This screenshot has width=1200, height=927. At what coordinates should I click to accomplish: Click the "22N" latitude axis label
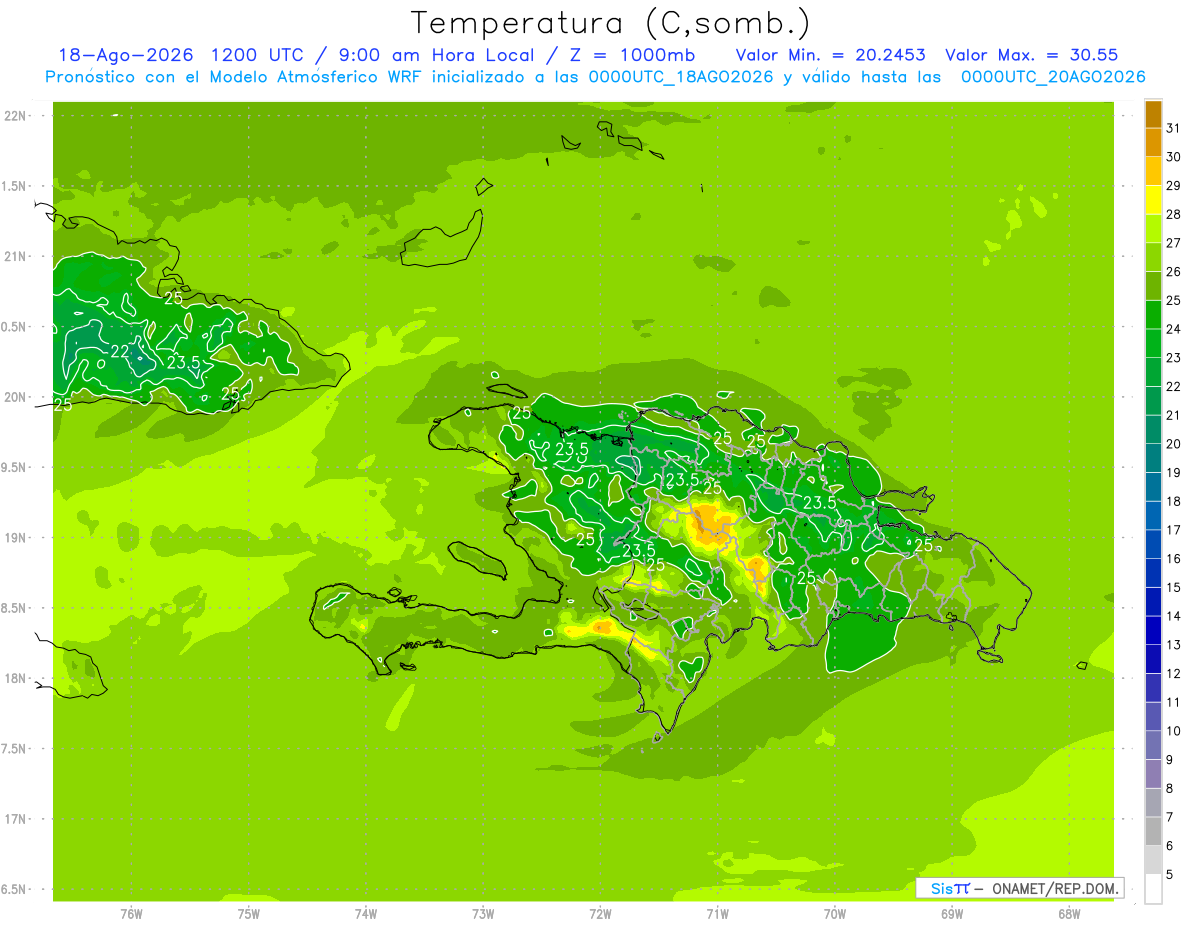click(16, 116)
